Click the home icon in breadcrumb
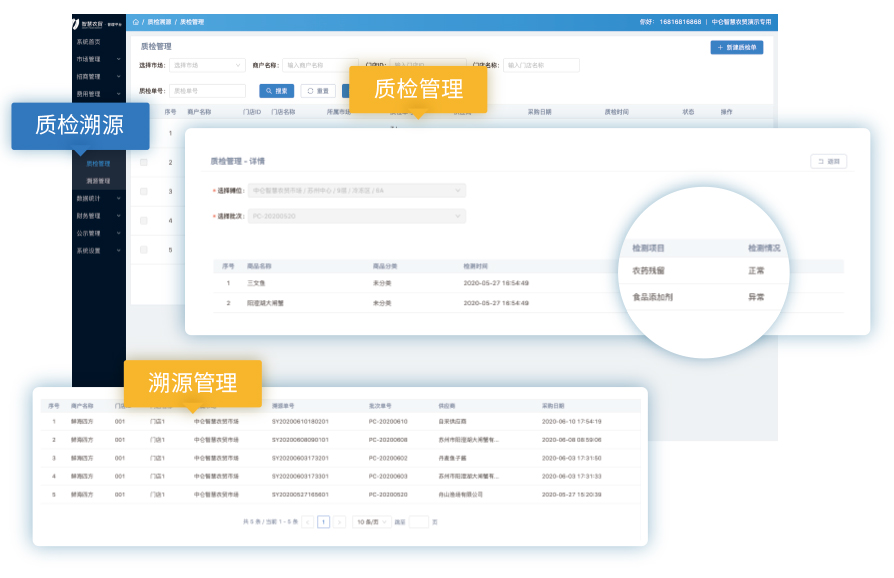The image size is (894, 578). coord(136,22)
